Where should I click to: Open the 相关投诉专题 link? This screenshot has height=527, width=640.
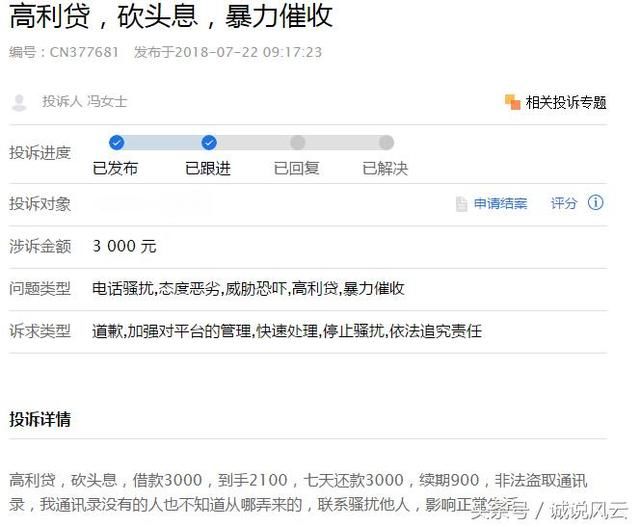(566, 102)
